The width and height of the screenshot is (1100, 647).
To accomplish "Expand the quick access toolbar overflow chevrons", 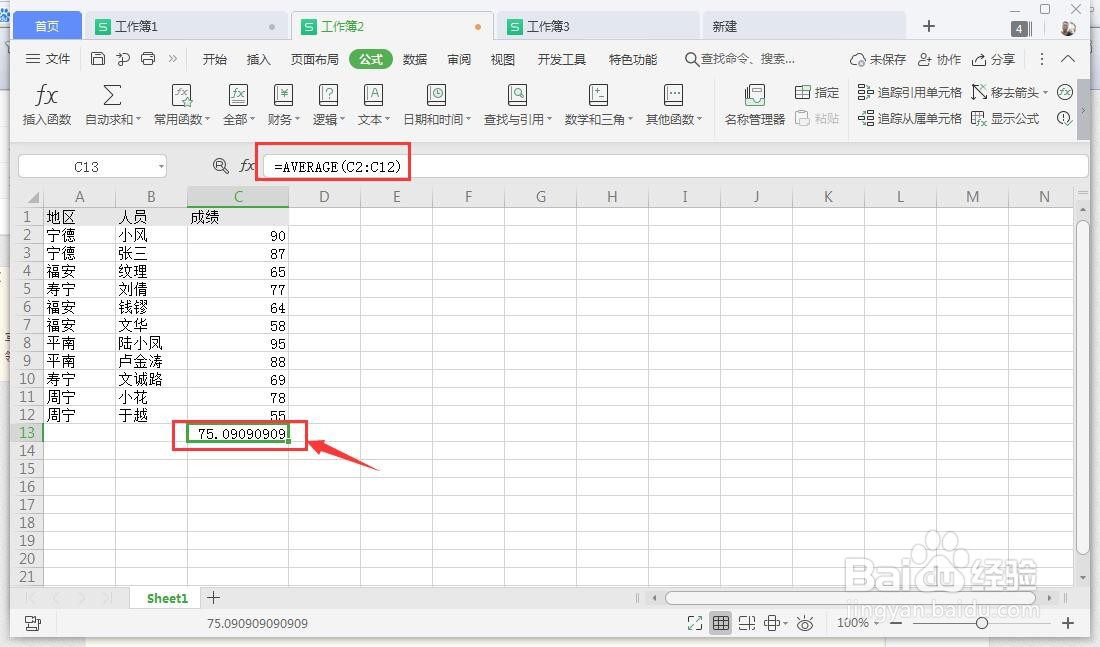I will [x=173, y=59].
